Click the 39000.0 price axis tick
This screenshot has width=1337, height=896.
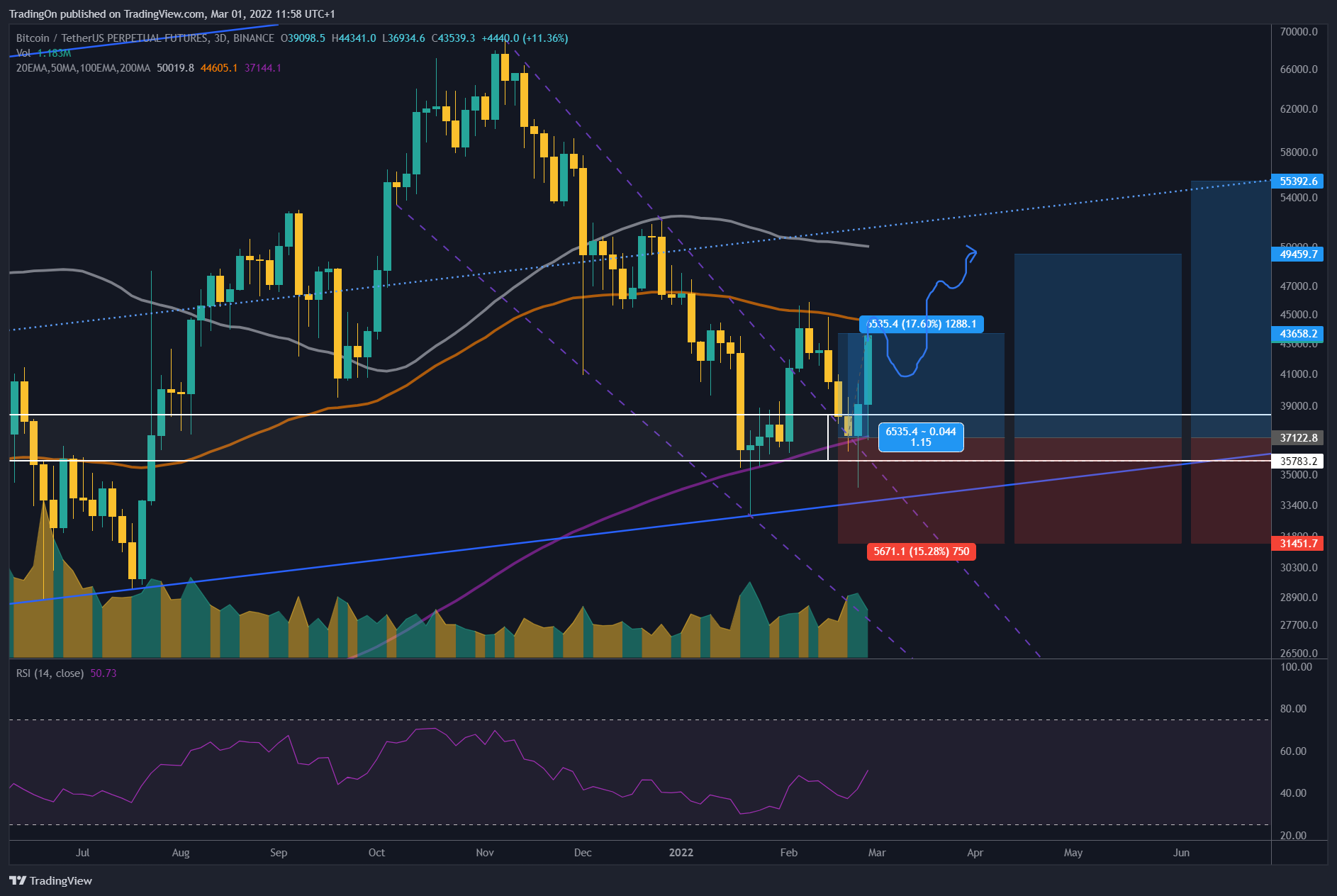pos(1299,406)
